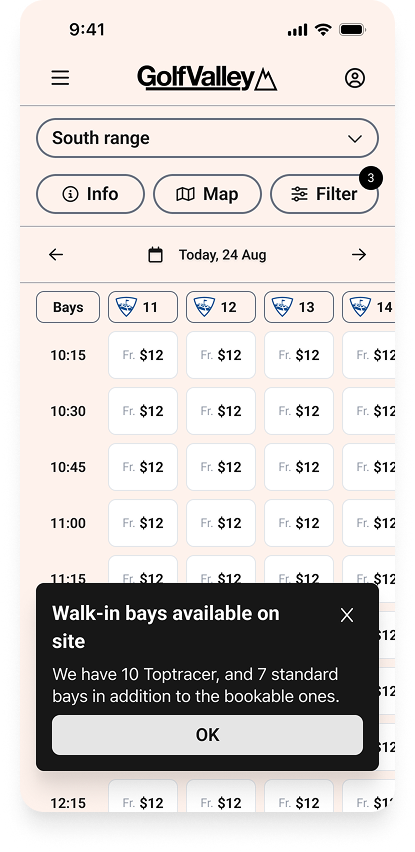
Task: Go to next day with right arrow
Action: pos(359,254)
